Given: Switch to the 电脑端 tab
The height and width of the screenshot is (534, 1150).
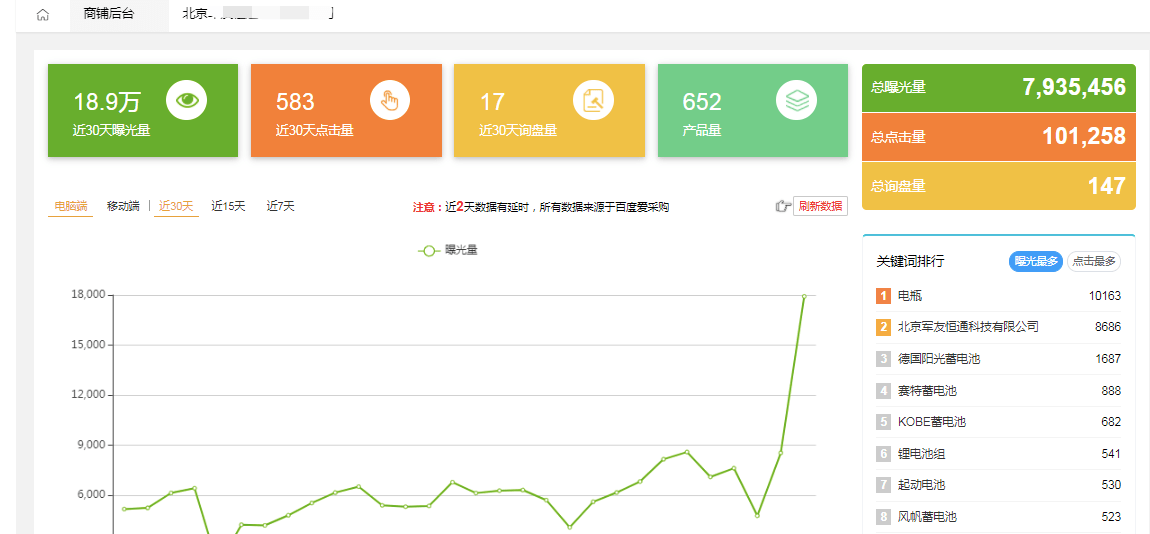Looking at the screenshot, I should click(70, 206).
